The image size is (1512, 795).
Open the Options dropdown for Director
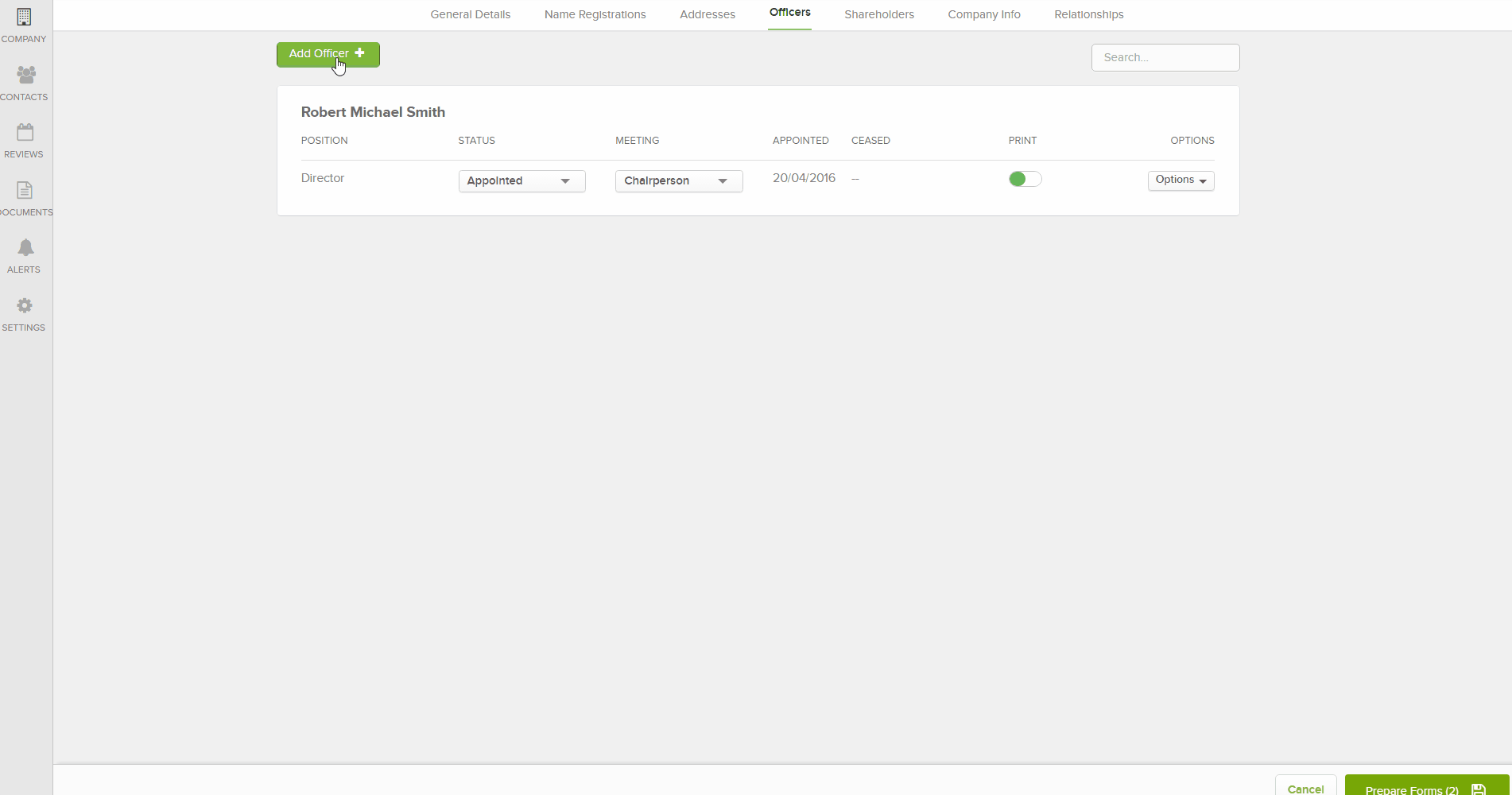1181,180
